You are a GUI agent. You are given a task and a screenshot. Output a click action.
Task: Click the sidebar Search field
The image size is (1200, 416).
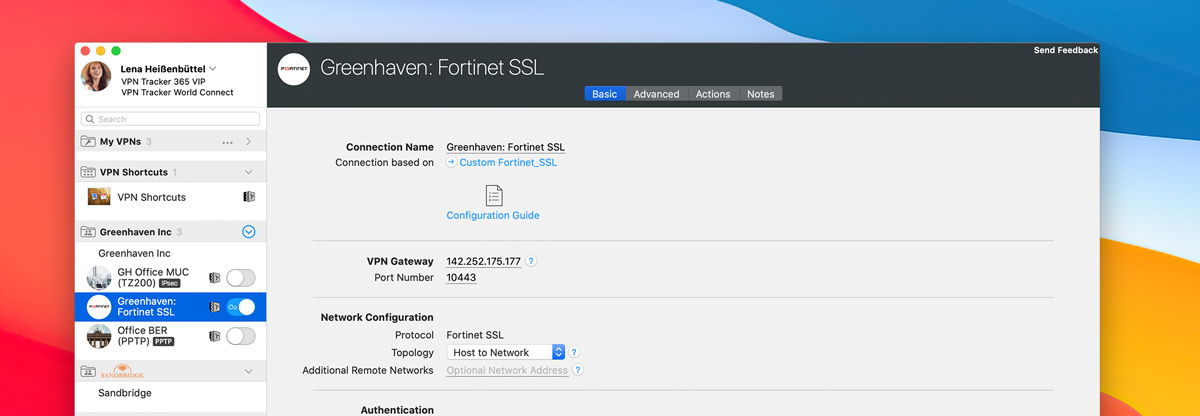[171, 119]
